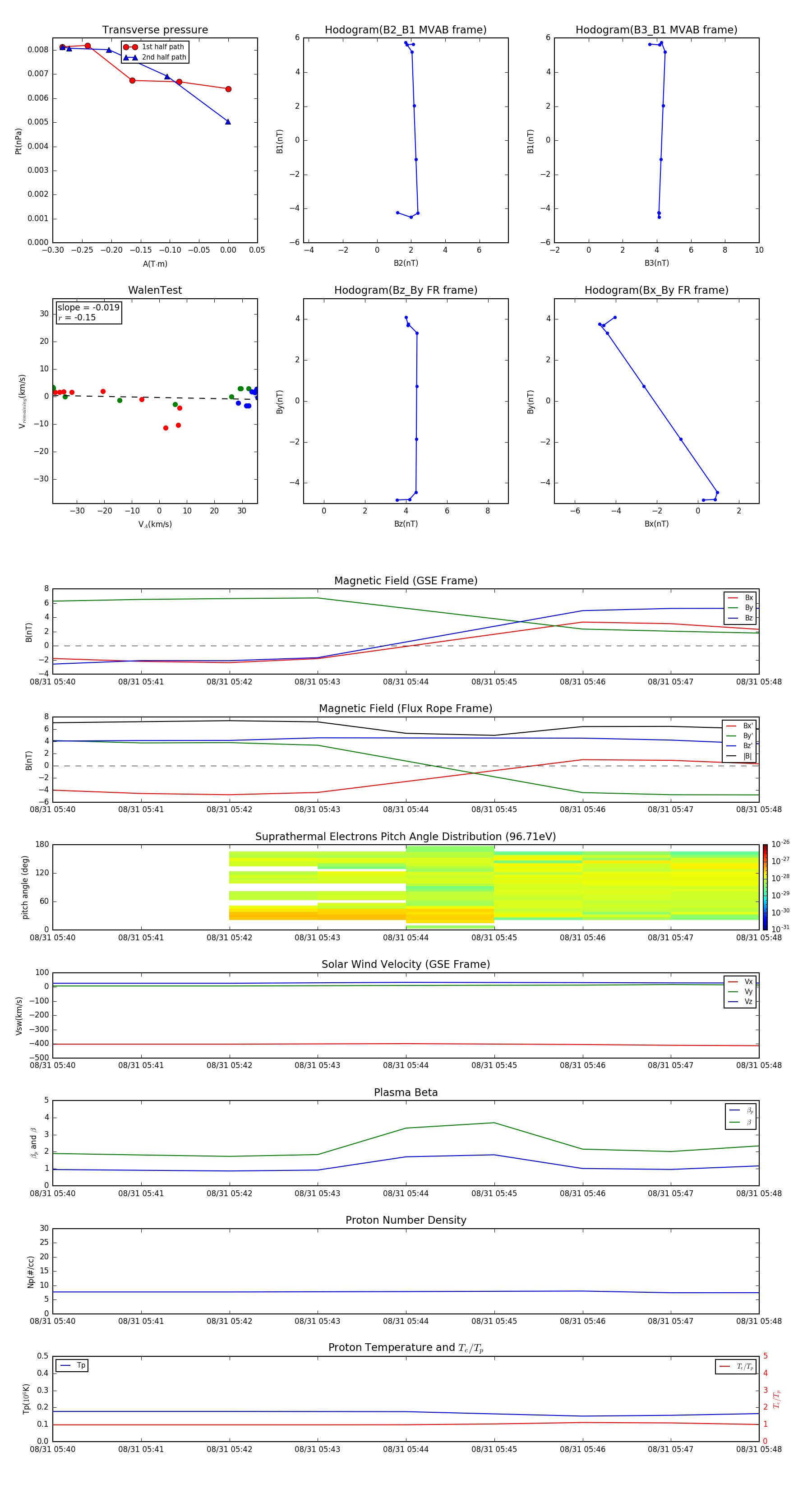Click the "pitch angle (deg)" axis label
This screenshot has width=812, height=1489.
pos(25,887)
